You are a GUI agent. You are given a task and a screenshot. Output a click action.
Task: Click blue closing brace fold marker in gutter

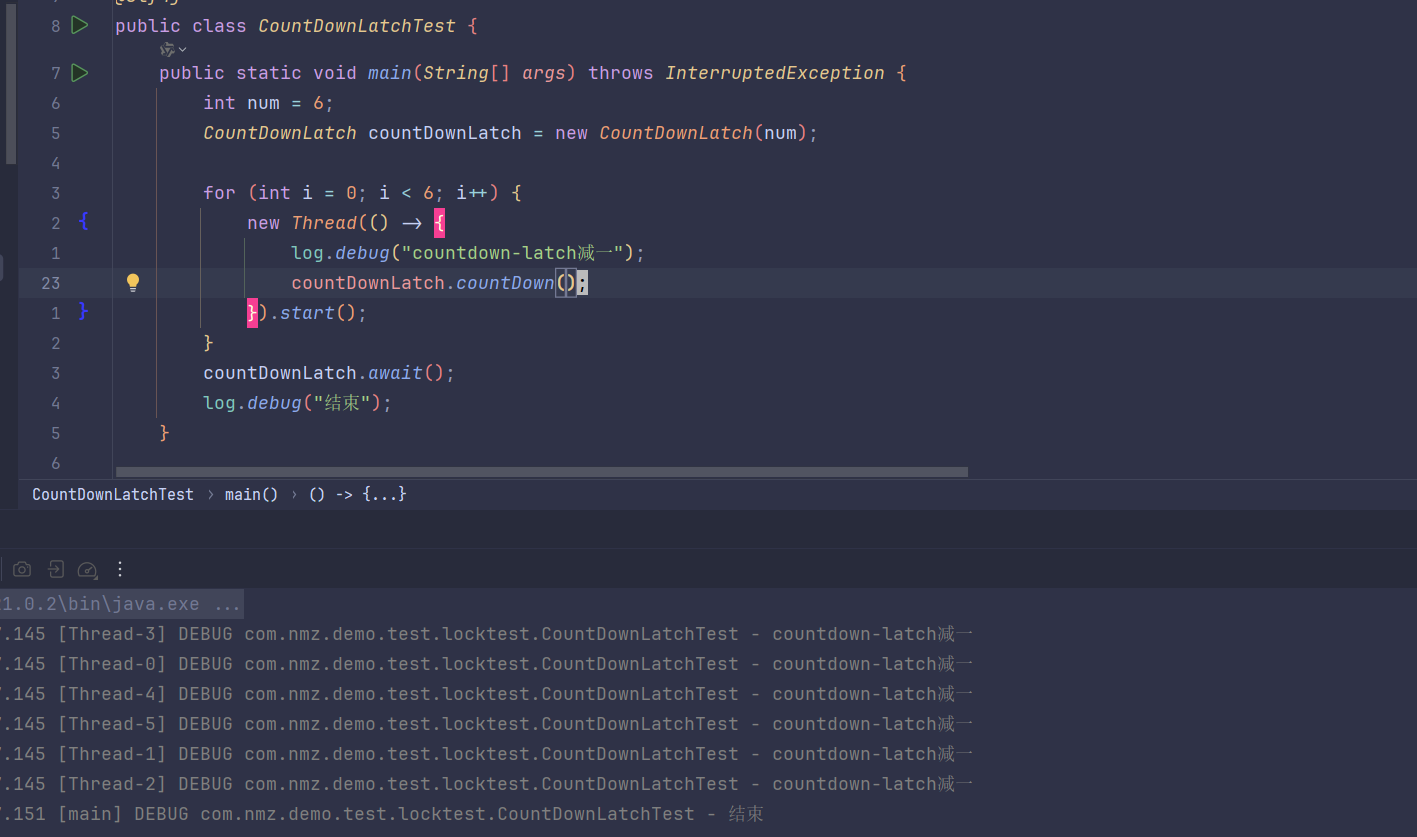point(84,312)
